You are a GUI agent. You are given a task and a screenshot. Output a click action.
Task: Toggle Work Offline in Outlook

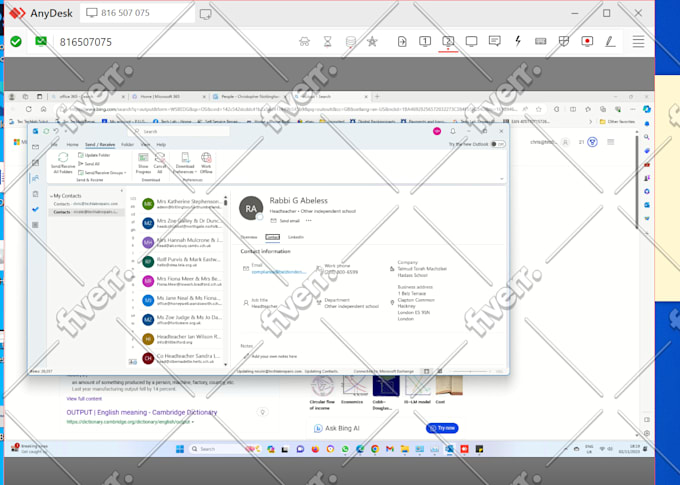(x=206, y=163)
